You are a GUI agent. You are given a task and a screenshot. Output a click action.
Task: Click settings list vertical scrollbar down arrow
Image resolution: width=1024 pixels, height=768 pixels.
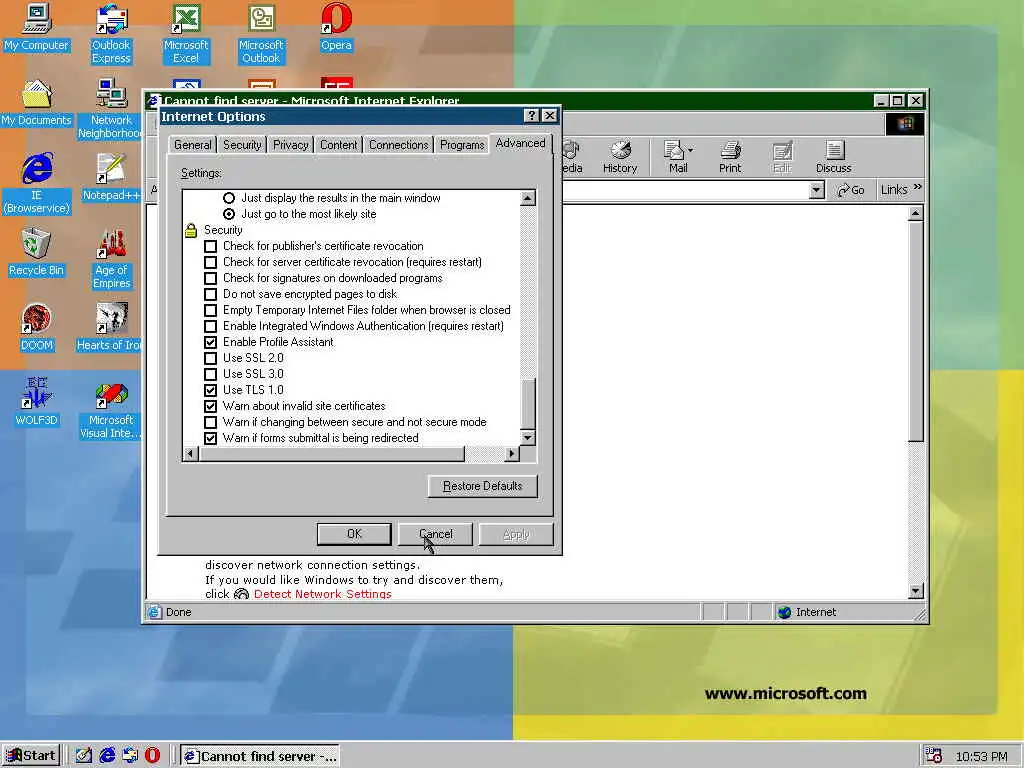(x=528, y=438)
